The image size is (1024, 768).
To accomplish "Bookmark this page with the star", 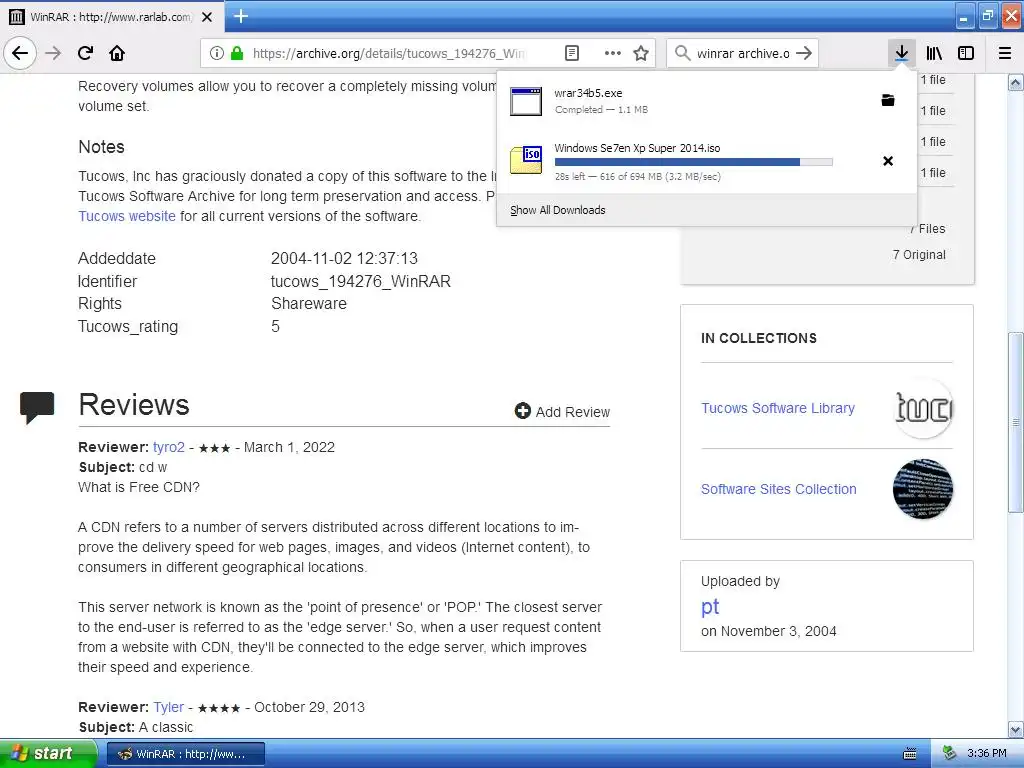I will click(641, 53).
